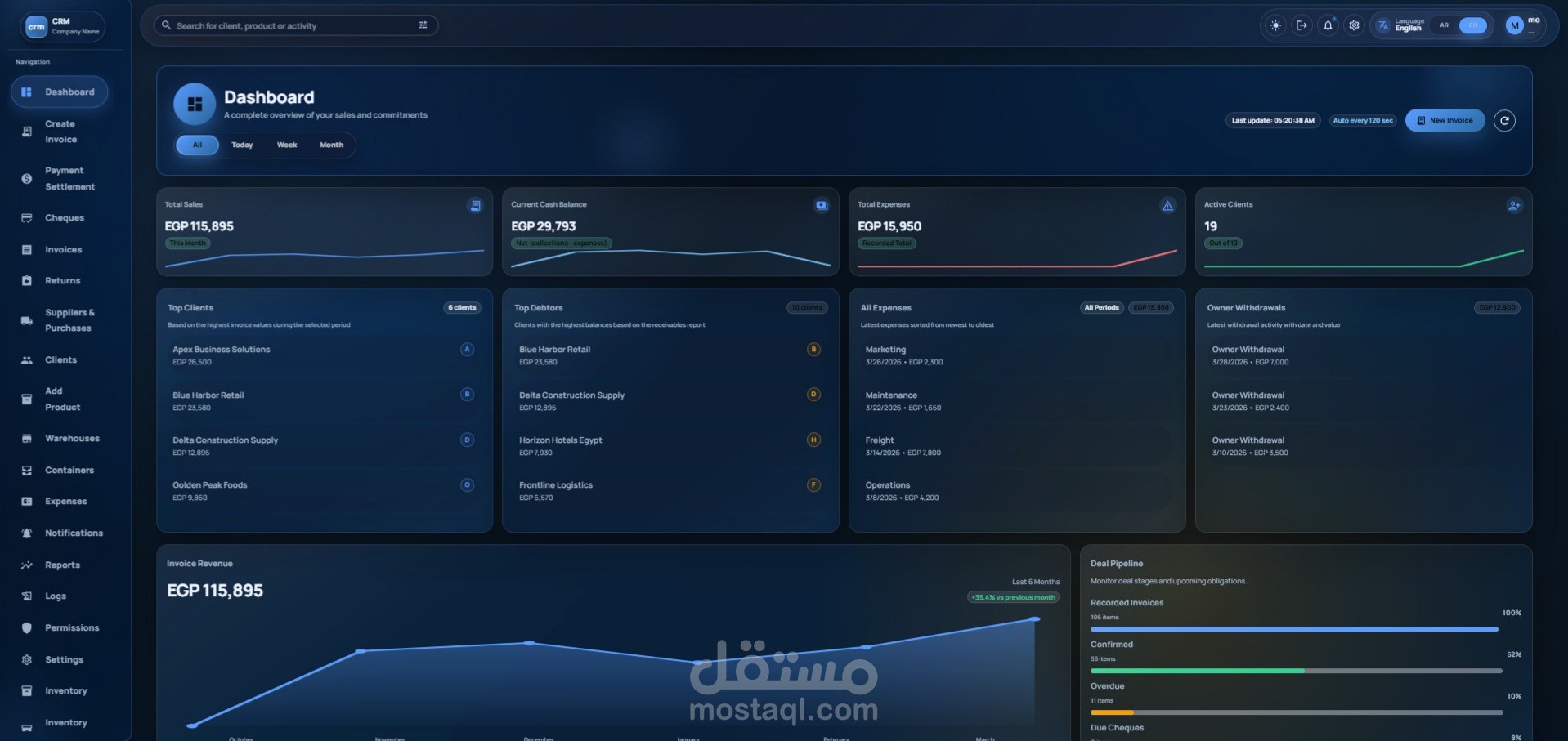Image resolution: width=1568 pixels, height=741 pixels.
Task: Click the 6 clients badge in Top Clients
Action: pyautogui.click(x=462, y=308)
